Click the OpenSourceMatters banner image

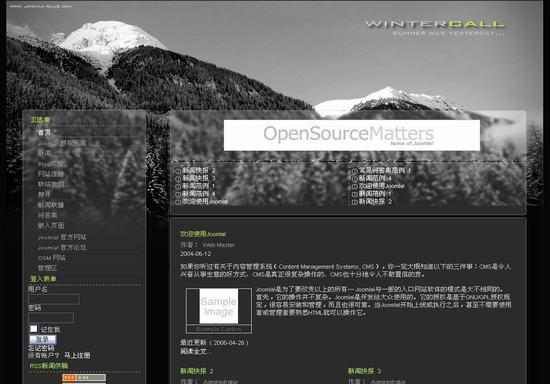(x=352, y=135)
